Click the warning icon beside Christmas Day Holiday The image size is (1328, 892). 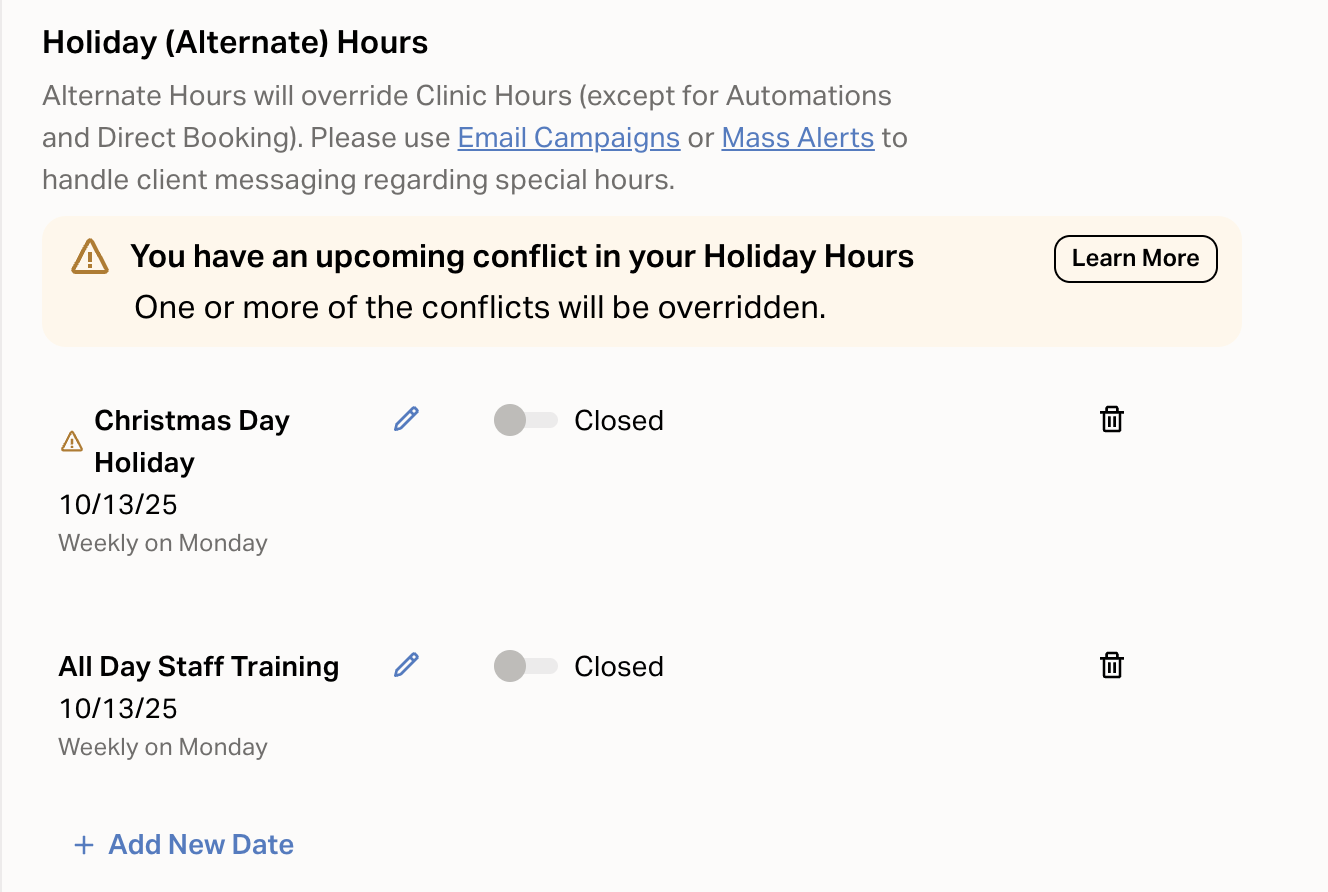pos(72,441)
